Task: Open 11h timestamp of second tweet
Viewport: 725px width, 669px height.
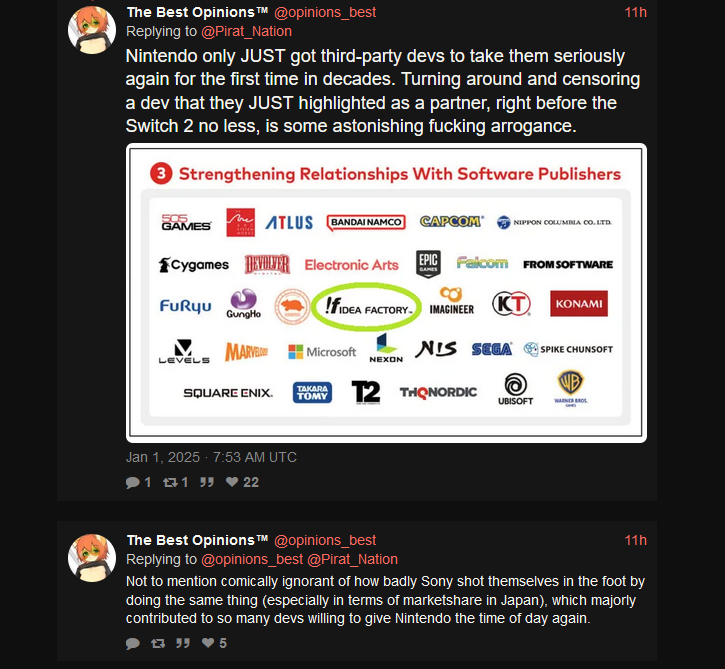Action: pos(635,540)
